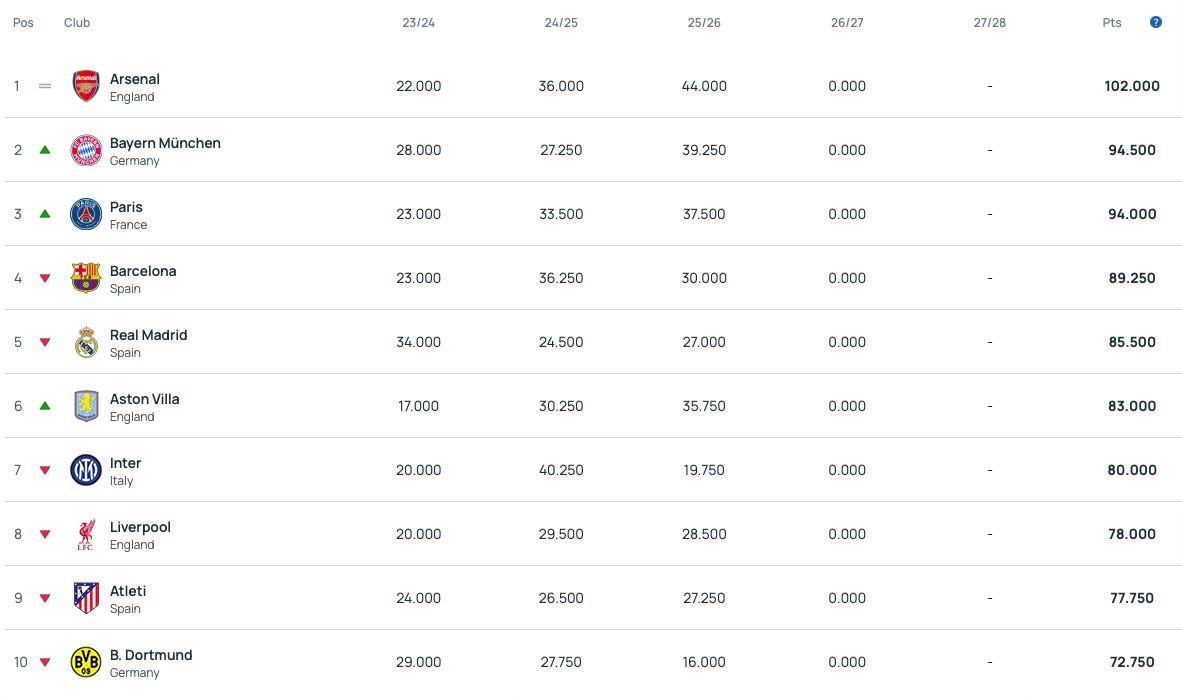Screen dimensions: 1182x698
Task: Click the Paris Saint-Germain crest
Action: 86,214
